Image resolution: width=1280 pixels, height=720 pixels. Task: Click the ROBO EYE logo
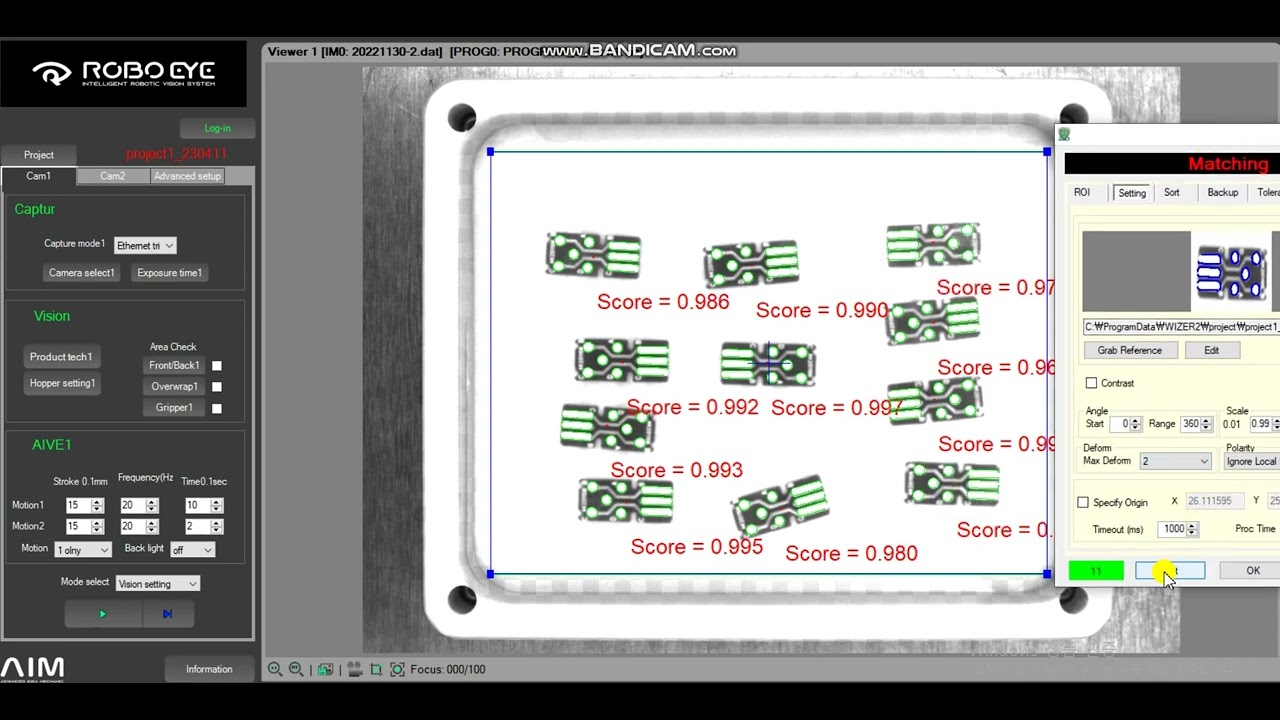coord(124,74)
